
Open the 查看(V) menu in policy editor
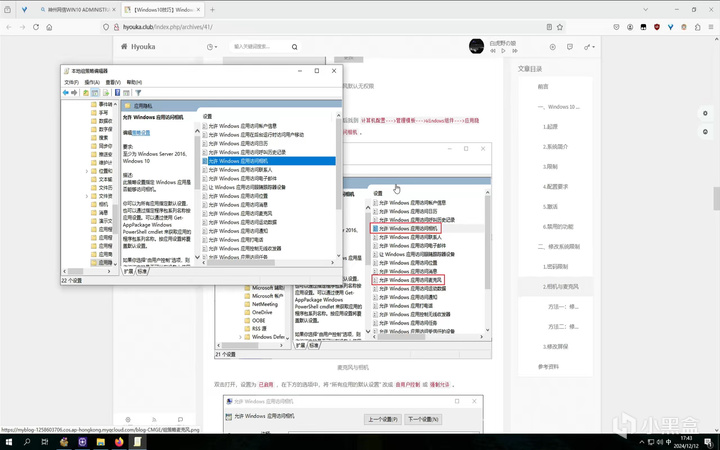tap(113, 82)
